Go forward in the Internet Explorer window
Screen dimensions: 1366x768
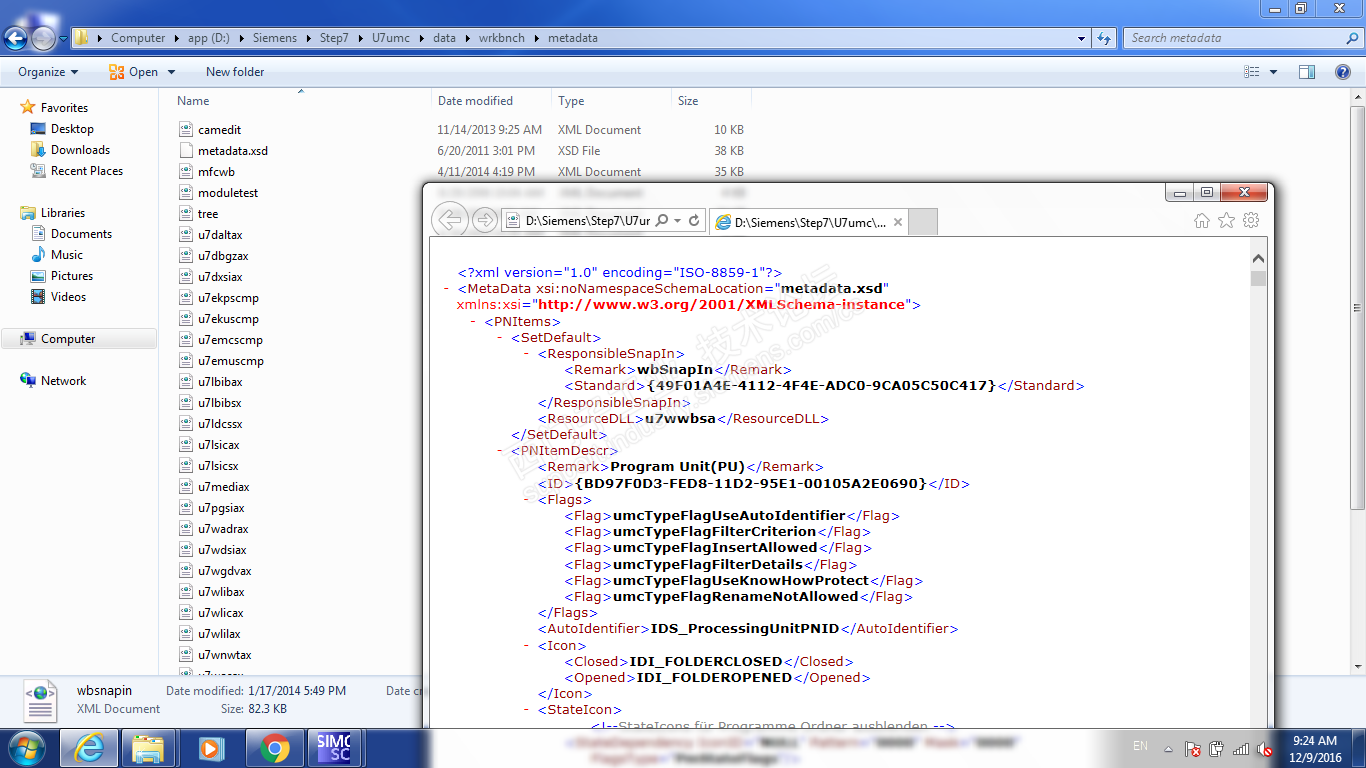[x=485, y=220]
